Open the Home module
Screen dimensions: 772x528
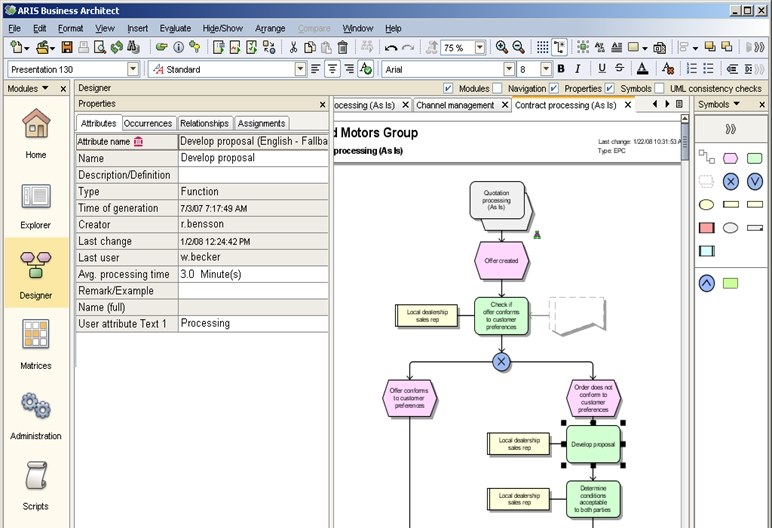(36, 133)
